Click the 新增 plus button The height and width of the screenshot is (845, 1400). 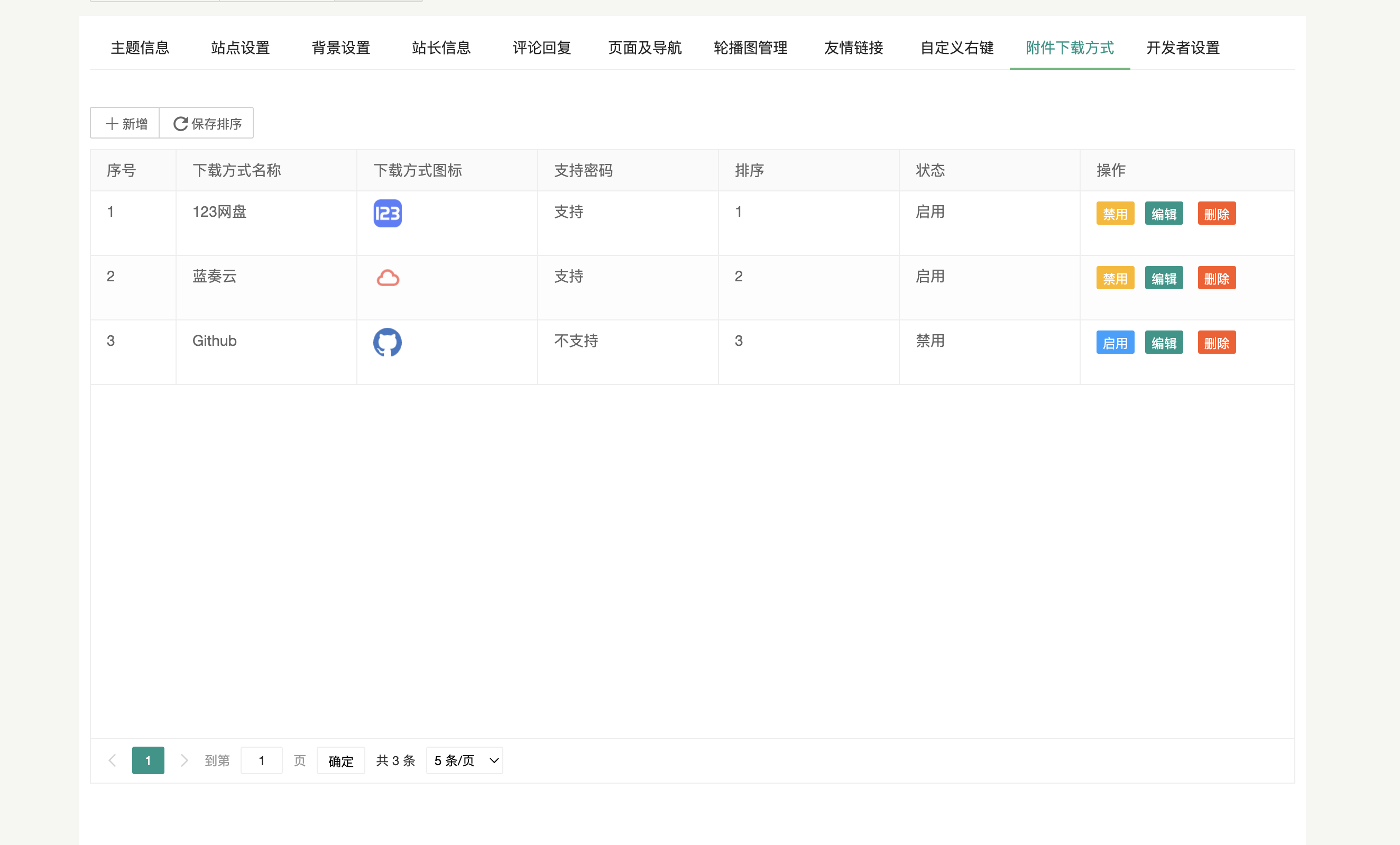(126, 123)
